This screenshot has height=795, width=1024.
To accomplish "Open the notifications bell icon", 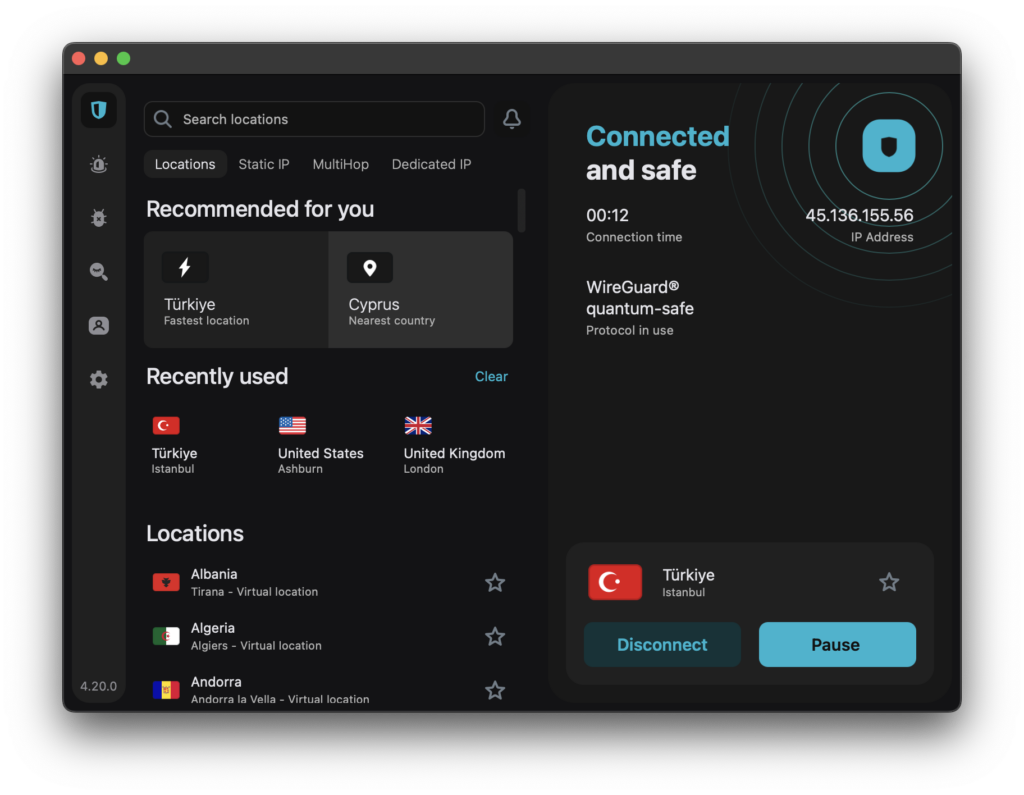I will pyautogui.click(x=512, y=119).
